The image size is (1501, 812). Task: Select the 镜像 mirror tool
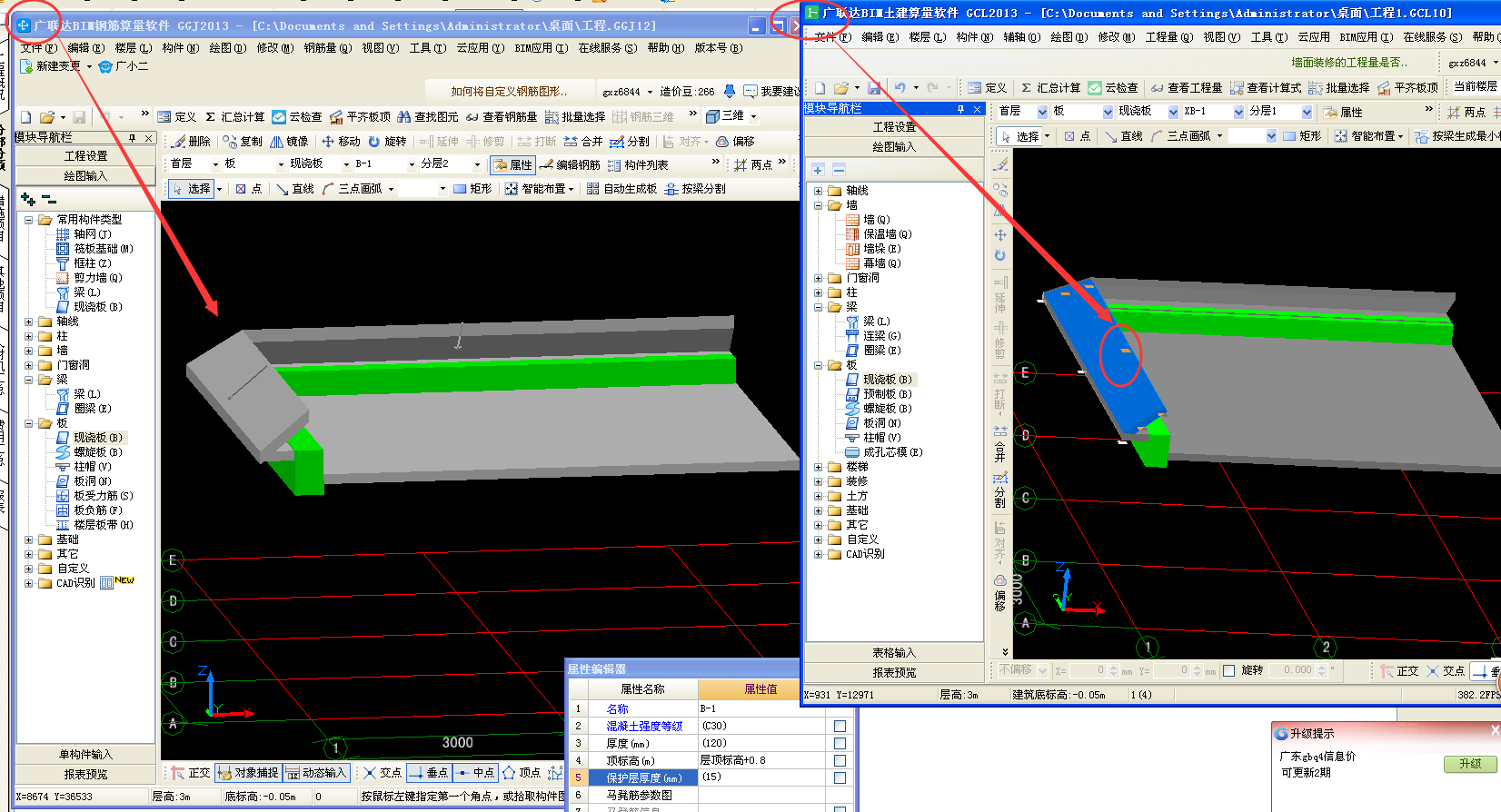289,141
